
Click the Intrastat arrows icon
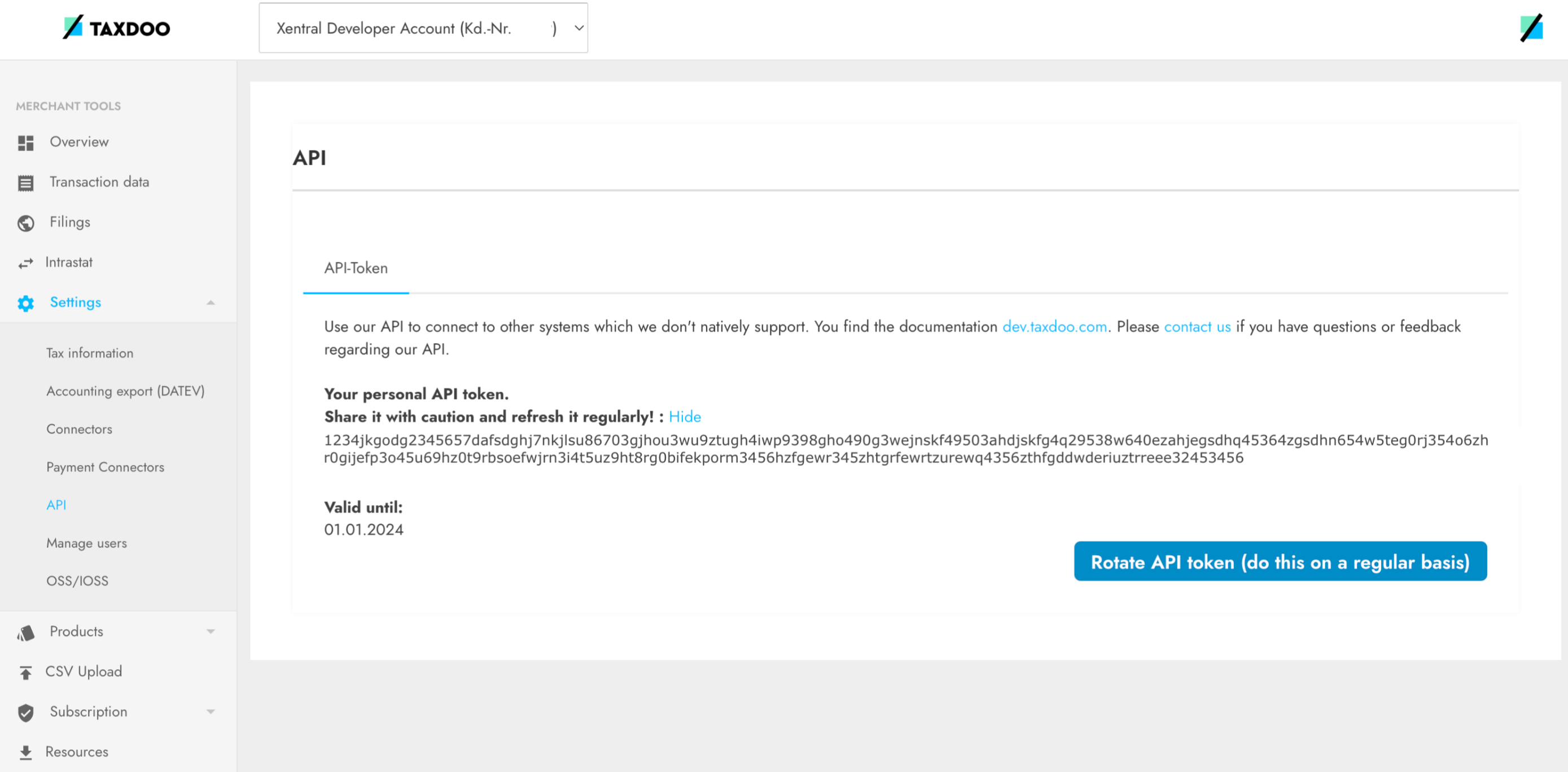coord(25,264)
